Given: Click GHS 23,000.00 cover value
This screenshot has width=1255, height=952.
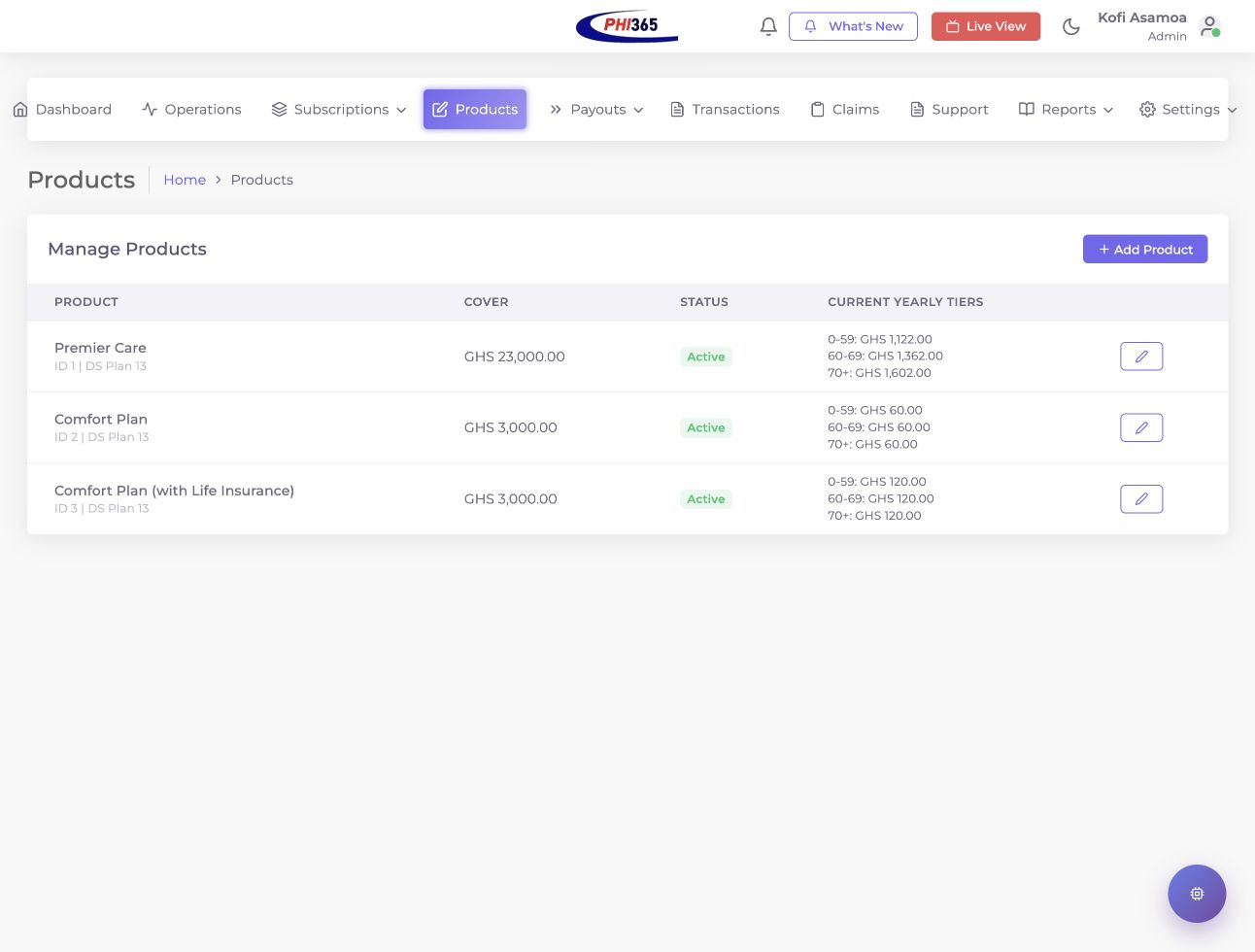Looking at the screenshot, I should 514,357.
